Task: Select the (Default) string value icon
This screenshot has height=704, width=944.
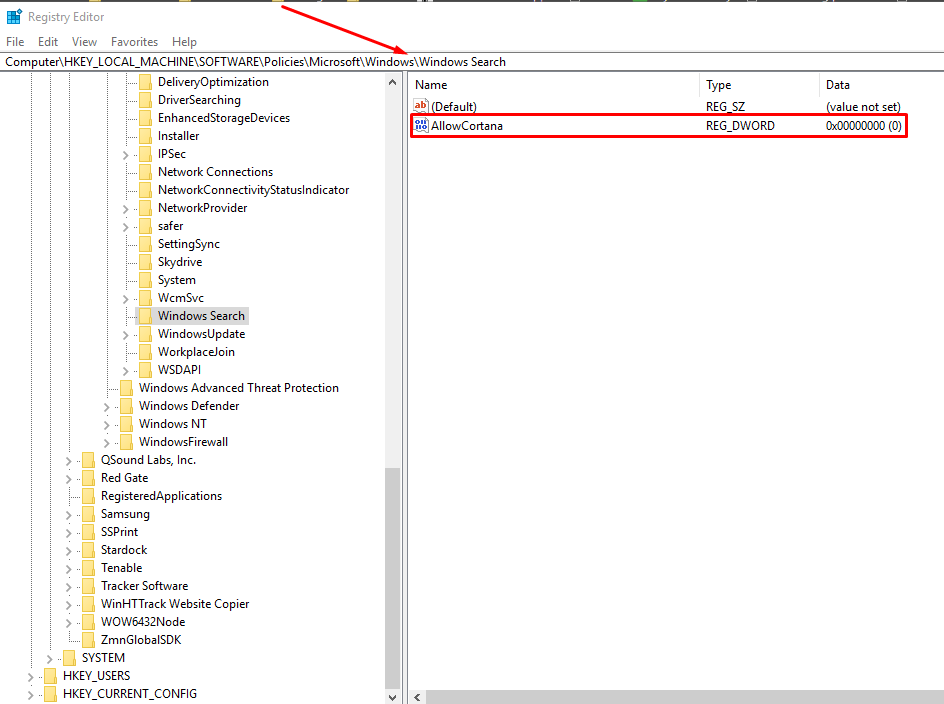Action: (421, 106)
